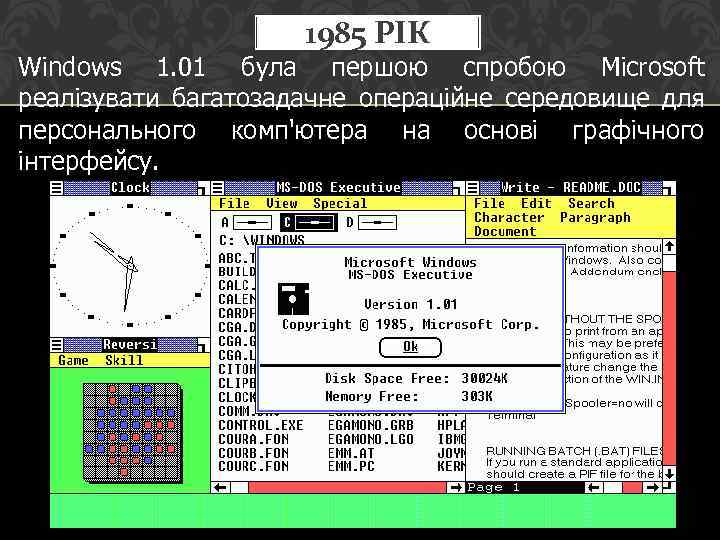Click the Ok button in About dialog
Viewport: 720px width, 540px height.
(410, 347)
